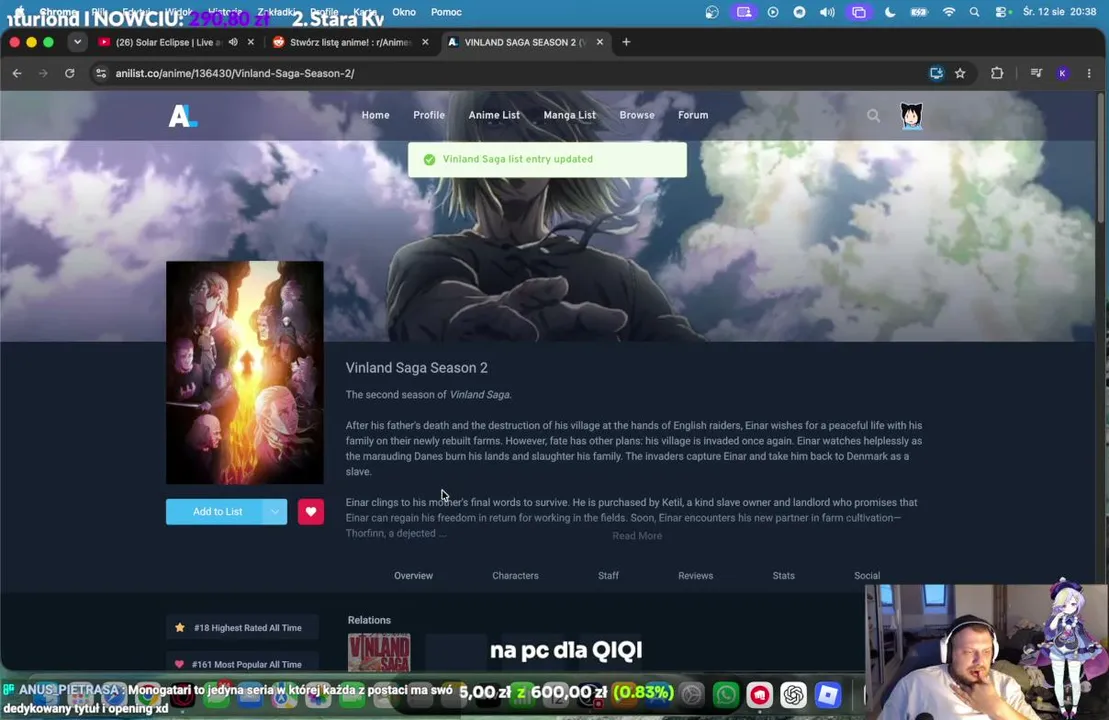
Task: Switch to the Solar Eclipse YouTube tab
Action: tap(168, 42)
